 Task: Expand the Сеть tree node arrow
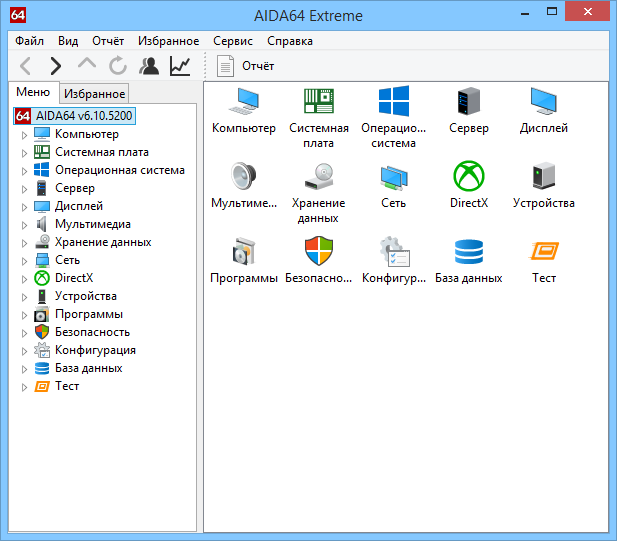(x=25, y=261)
